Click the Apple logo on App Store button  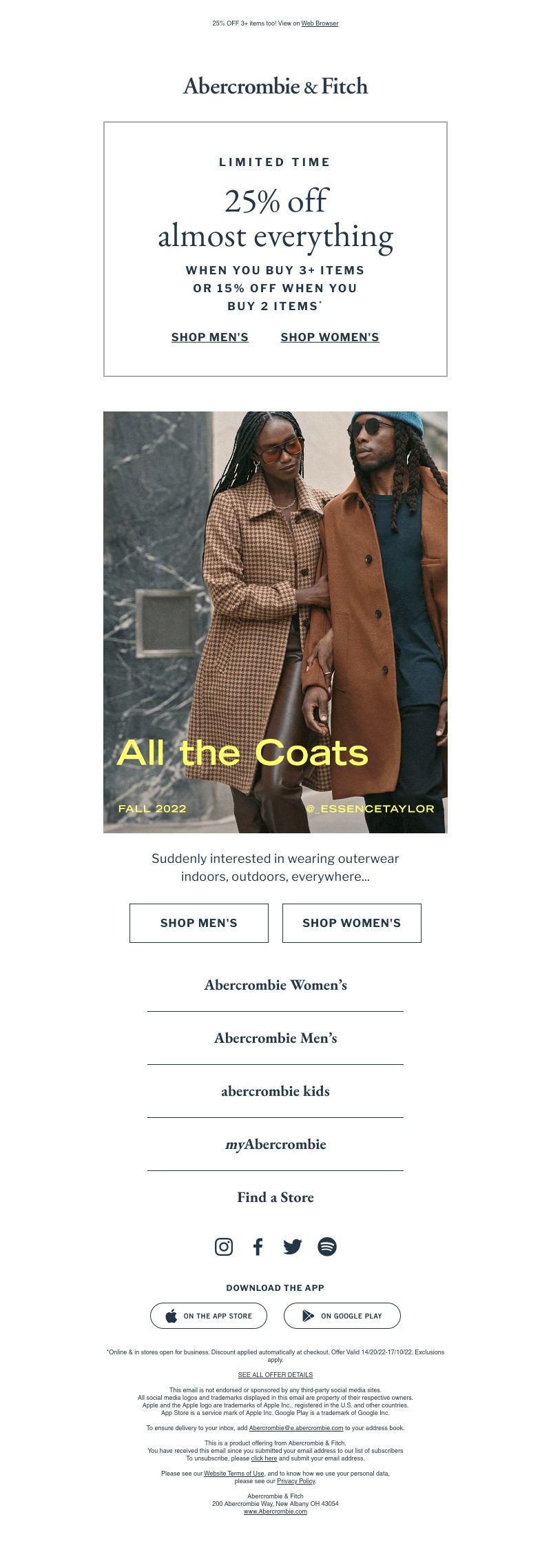click(x=171, y=1316)
